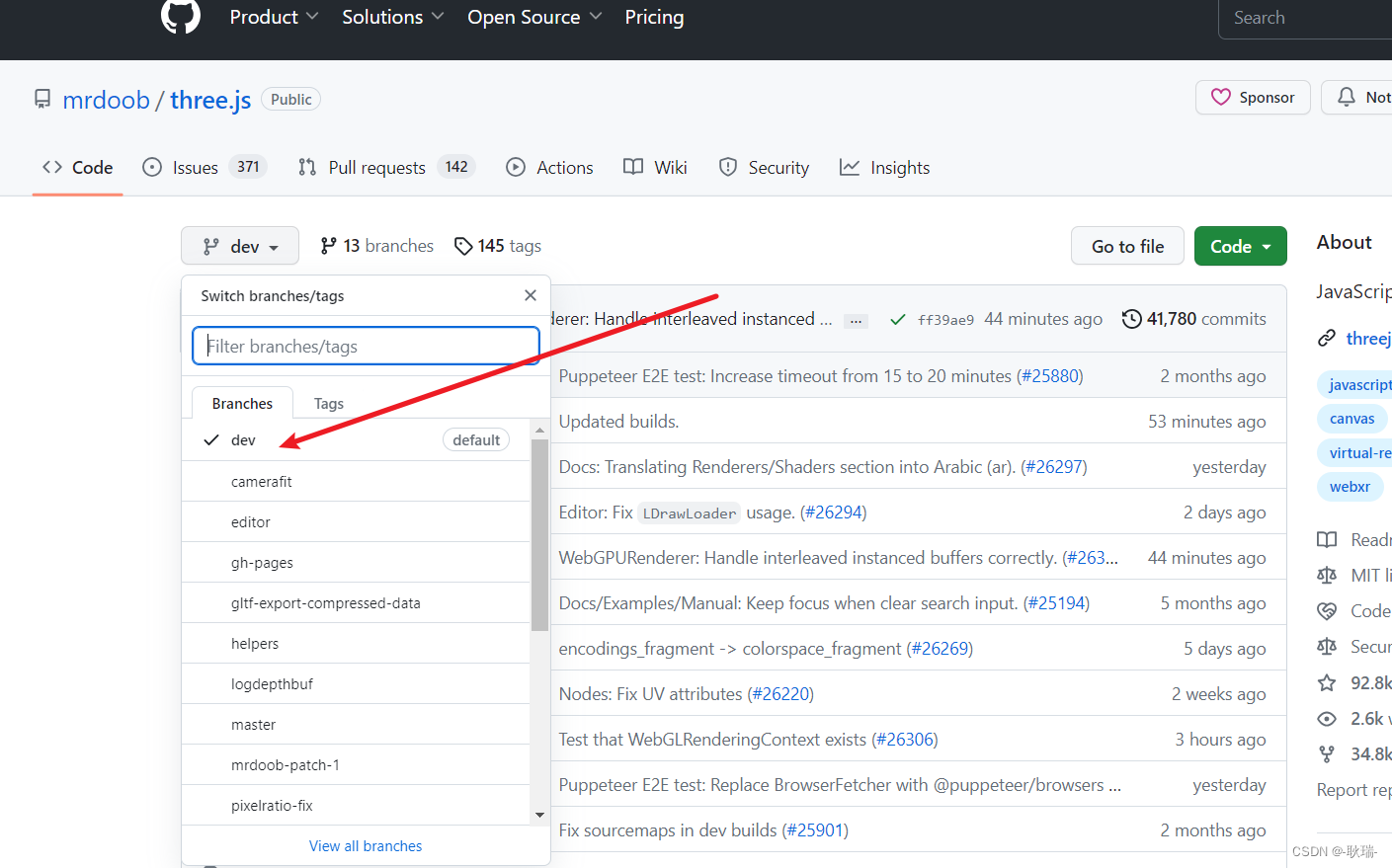Image resolution: width=1392 pixels, height=868 pixels.
Task: Click the fork icon beside 34.8k
Action: pyautogui.click(x=1327, y=754)
